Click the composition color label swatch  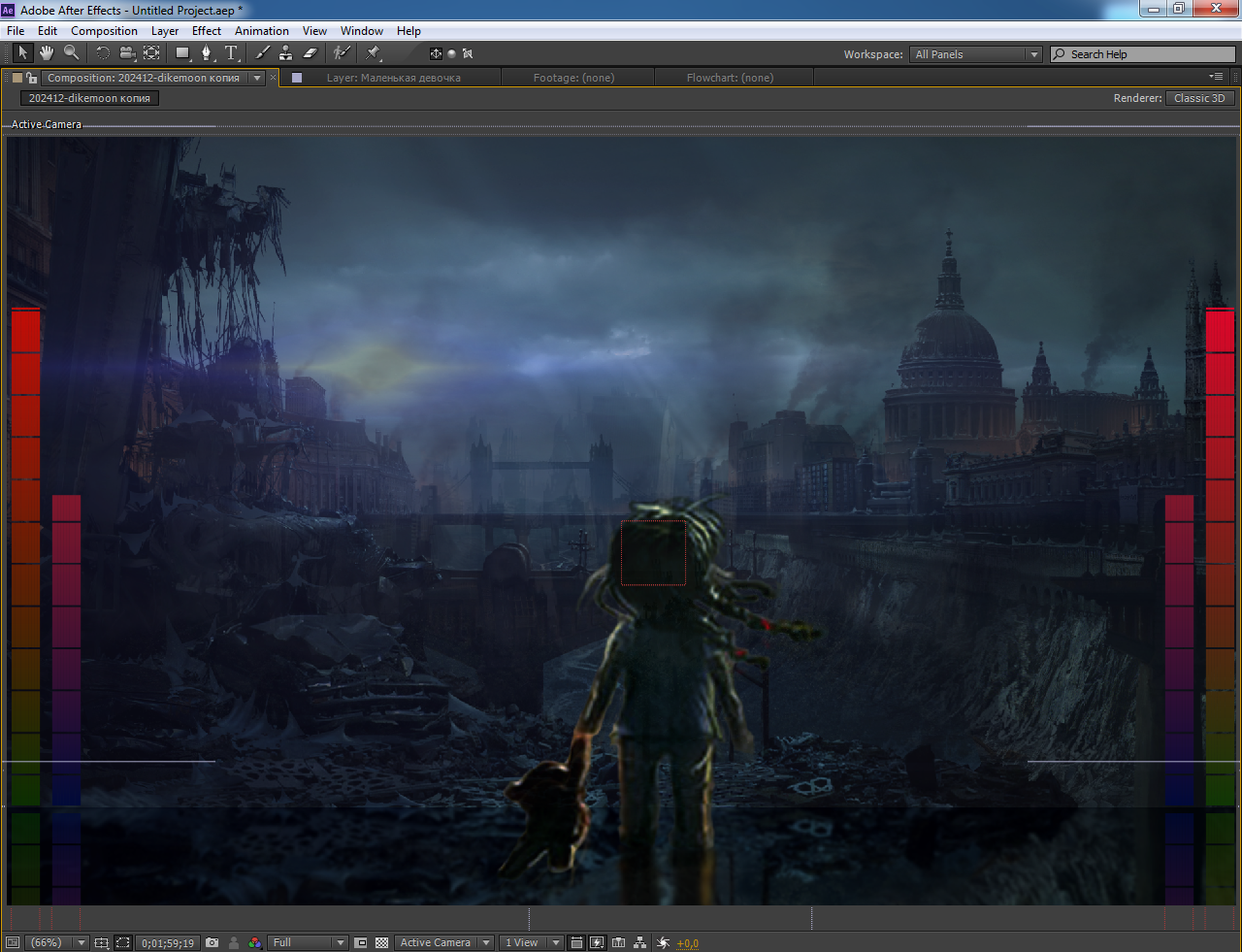point(16,78)
